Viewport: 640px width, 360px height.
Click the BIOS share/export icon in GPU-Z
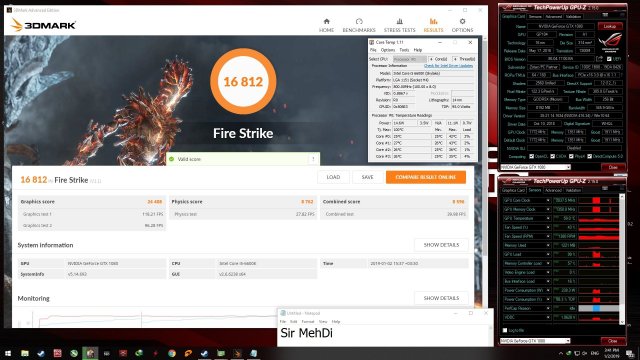pos(599,59)
